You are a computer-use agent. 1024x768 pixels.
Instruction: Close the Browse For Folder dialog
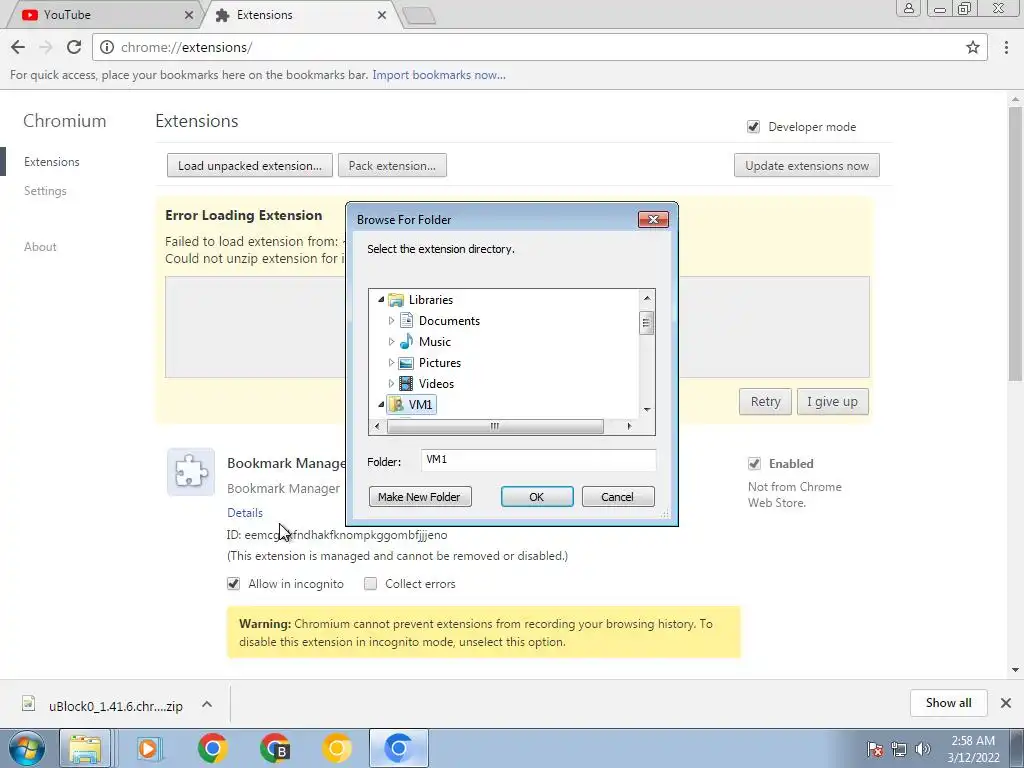pyautogui.click(x=653, y=219)
